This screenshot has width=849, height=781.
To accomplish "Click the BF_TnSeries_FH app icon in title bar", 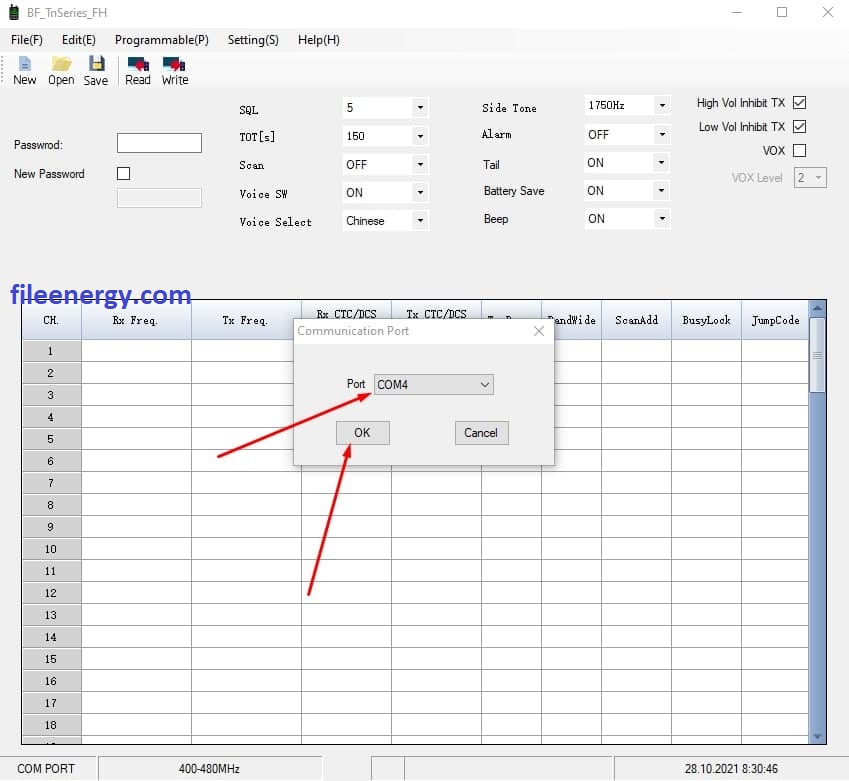I will [x=14, y=12].
